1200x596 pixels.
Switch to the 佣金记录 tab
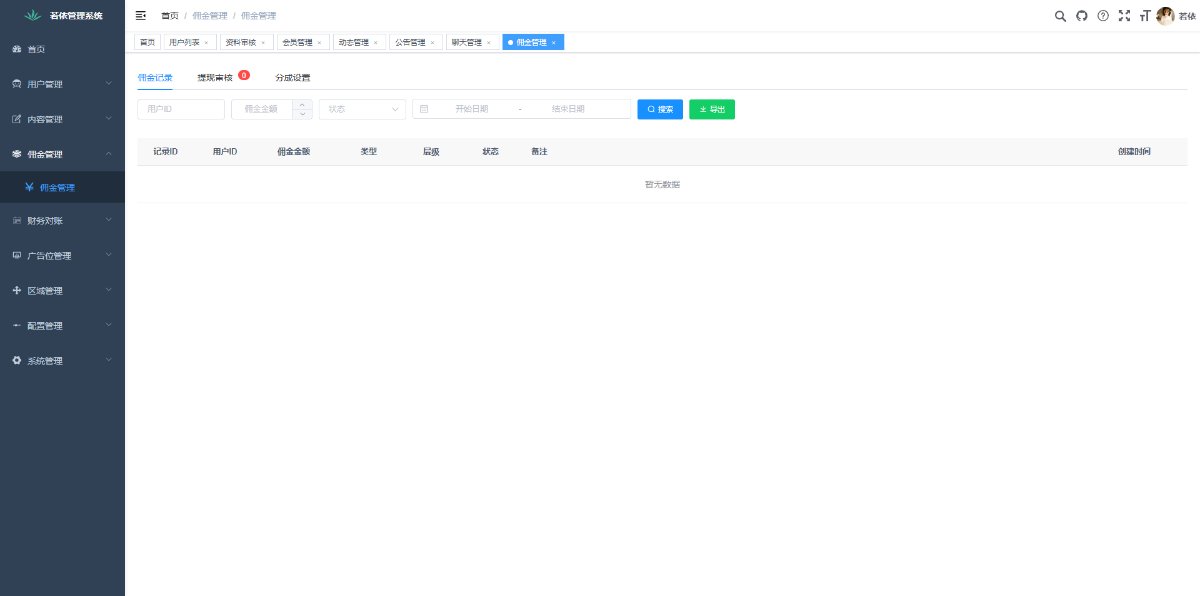click(x=155, y=77)
